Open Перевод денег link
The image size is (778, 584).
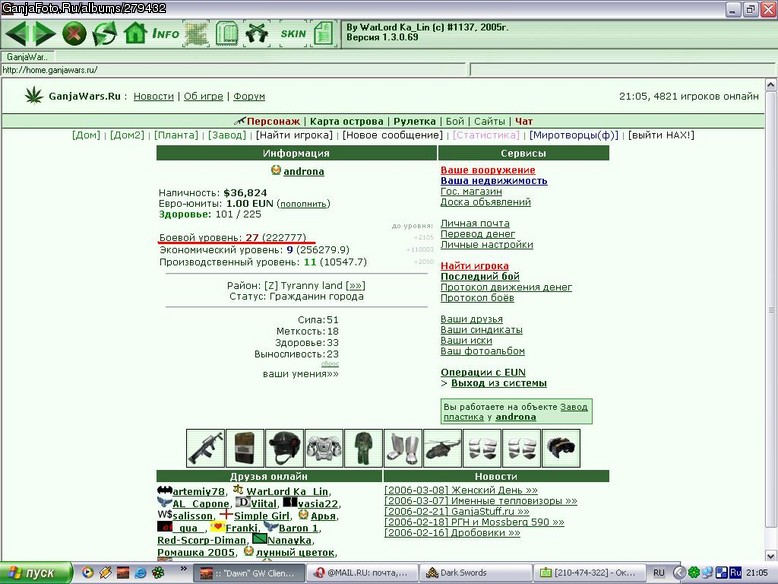(x=477, y=234)
